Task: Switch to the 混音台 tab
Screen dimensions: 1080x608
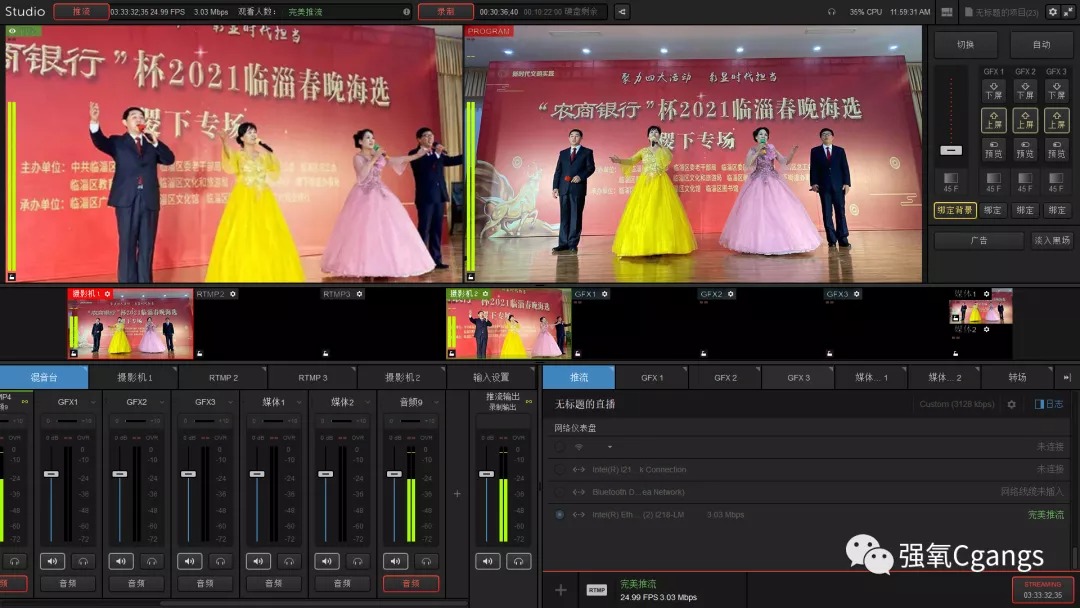Action: pyautogui.click(x=44, y=377)
